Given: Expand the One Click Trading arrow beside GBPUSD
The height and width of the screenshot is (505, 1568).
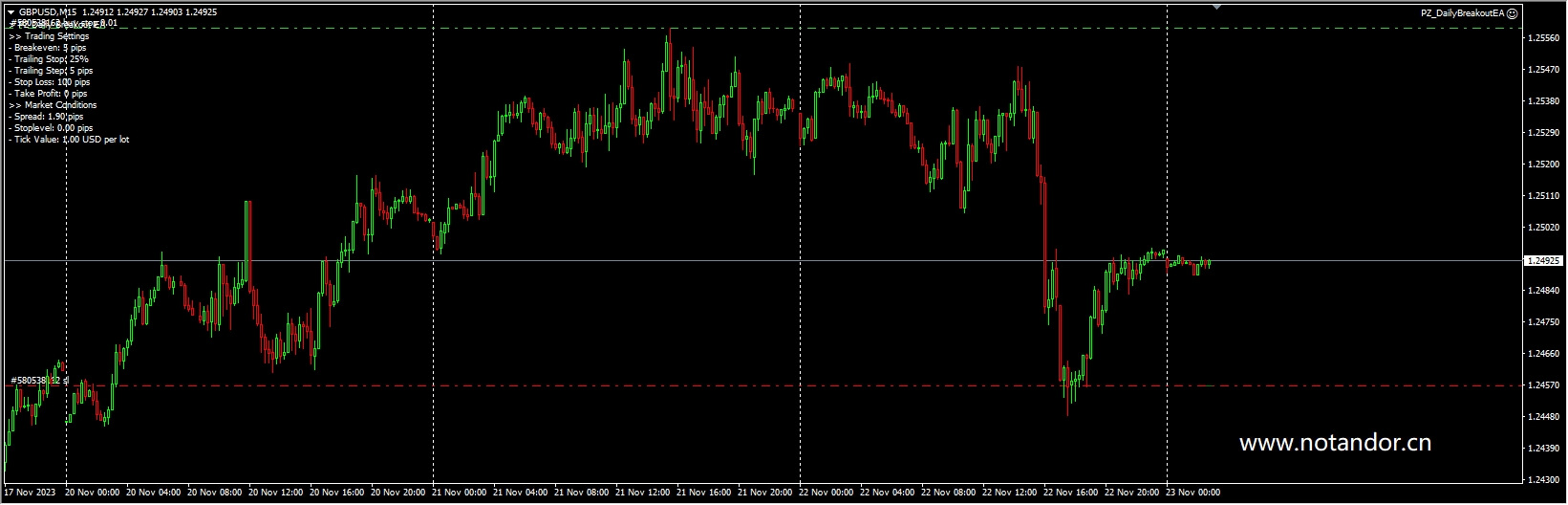Looking at the screenshot, I should click(x=11, y=12).
